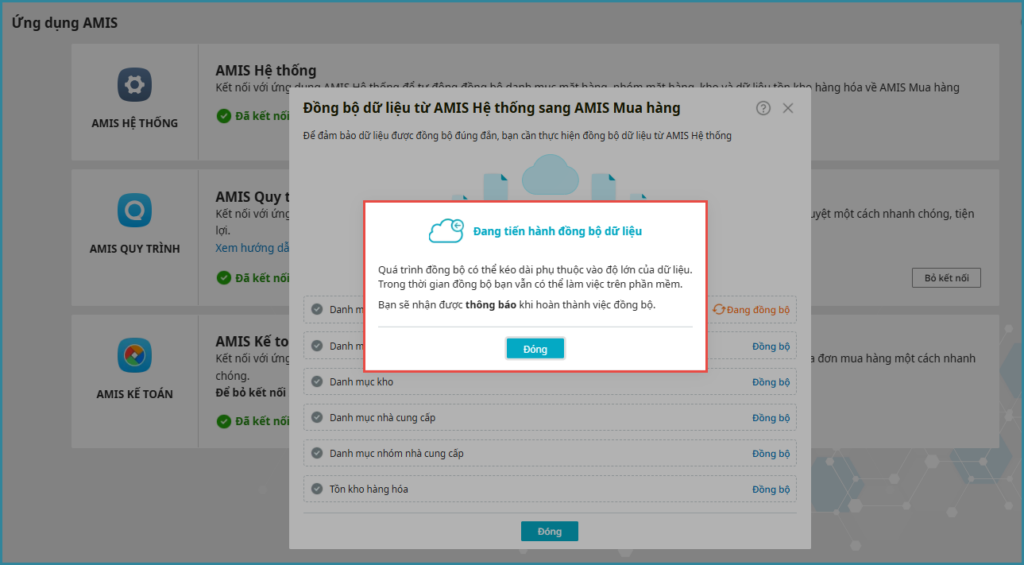Image resolution: width=1024 pixels, height=565 pixels.
Task: Click the Danh mục nhóm nhà cung cấp row text
Action: tap(396, 453)
